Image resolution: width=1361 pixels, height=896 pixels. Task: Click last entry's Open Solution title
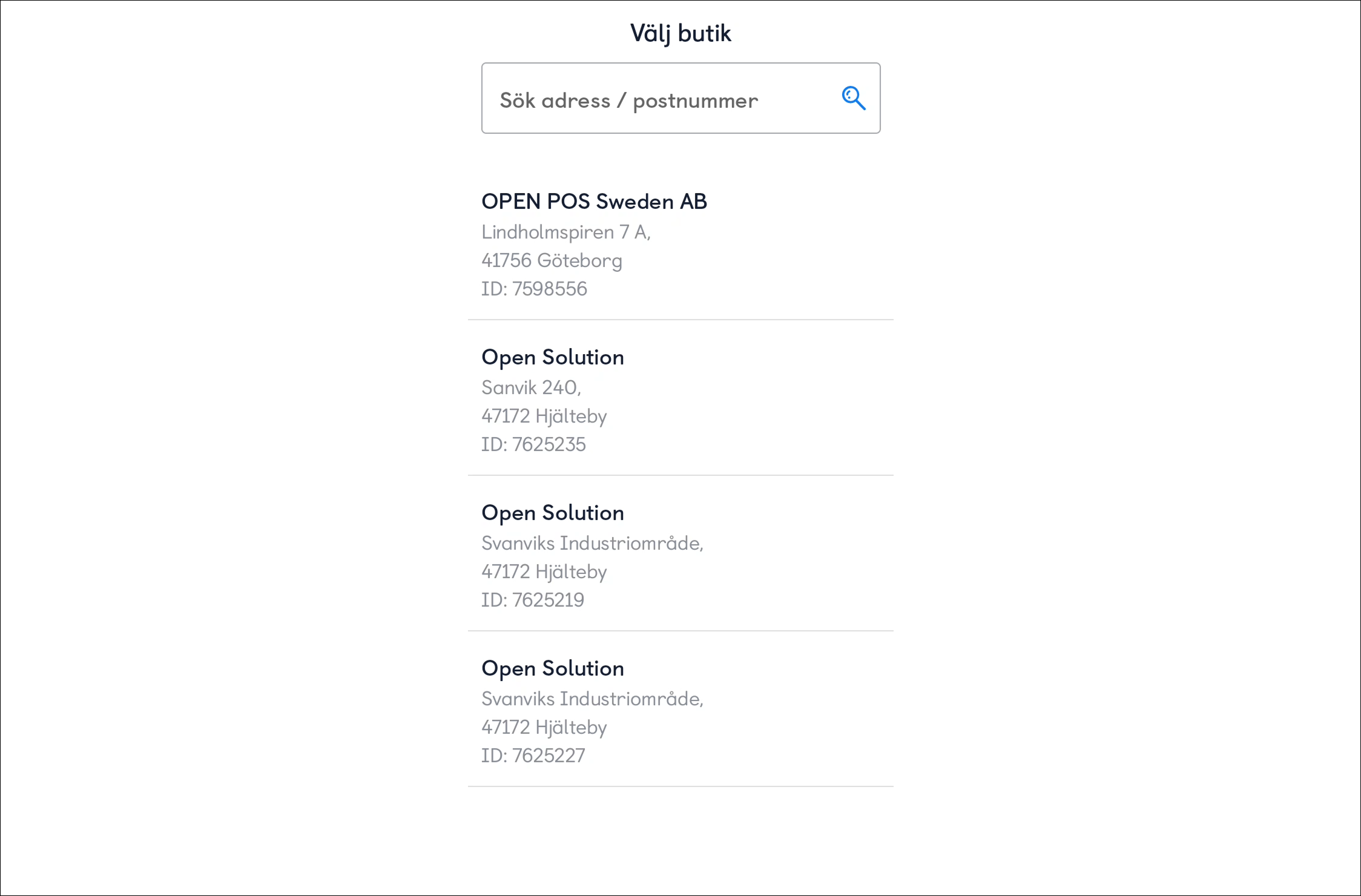point(553,669)
